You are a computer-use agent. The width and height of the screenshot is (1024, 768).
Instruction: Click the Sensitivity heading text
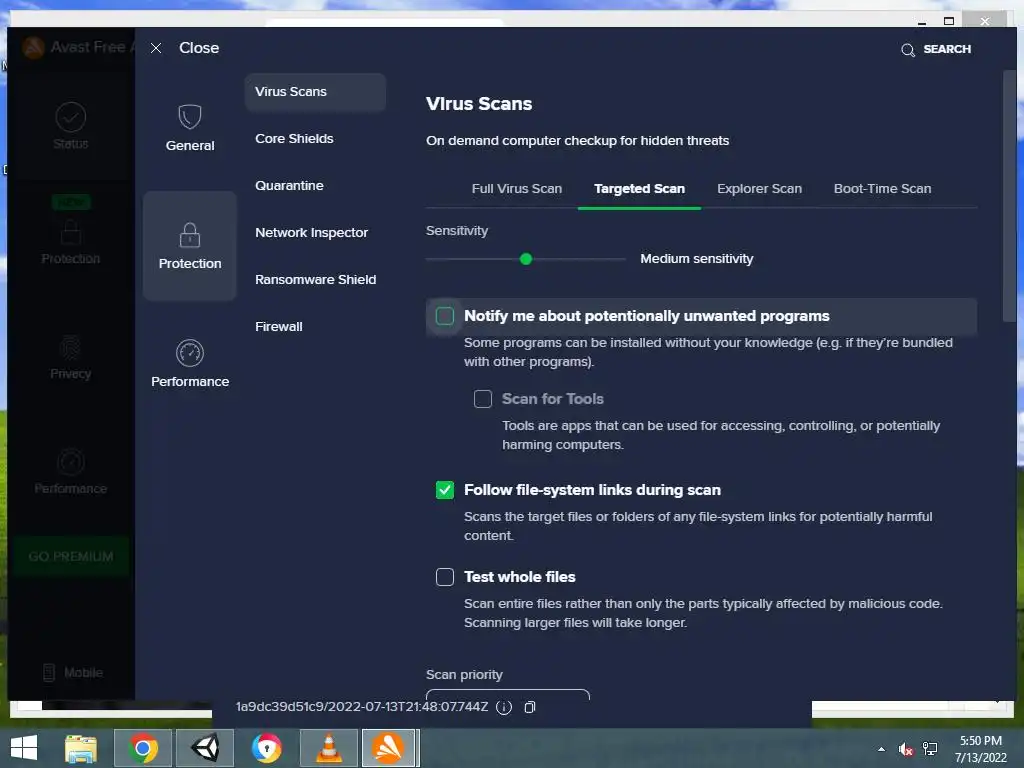(x=456, y=231)
